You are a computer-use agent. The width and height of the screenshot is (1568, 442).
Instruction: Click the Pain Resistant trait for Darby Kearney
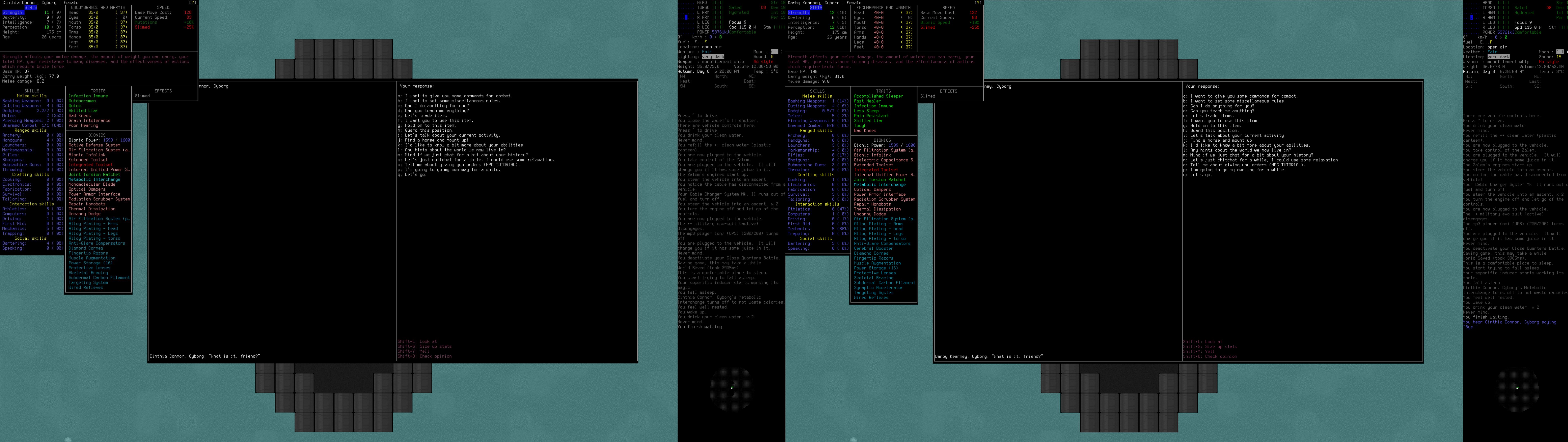point(871,116)
